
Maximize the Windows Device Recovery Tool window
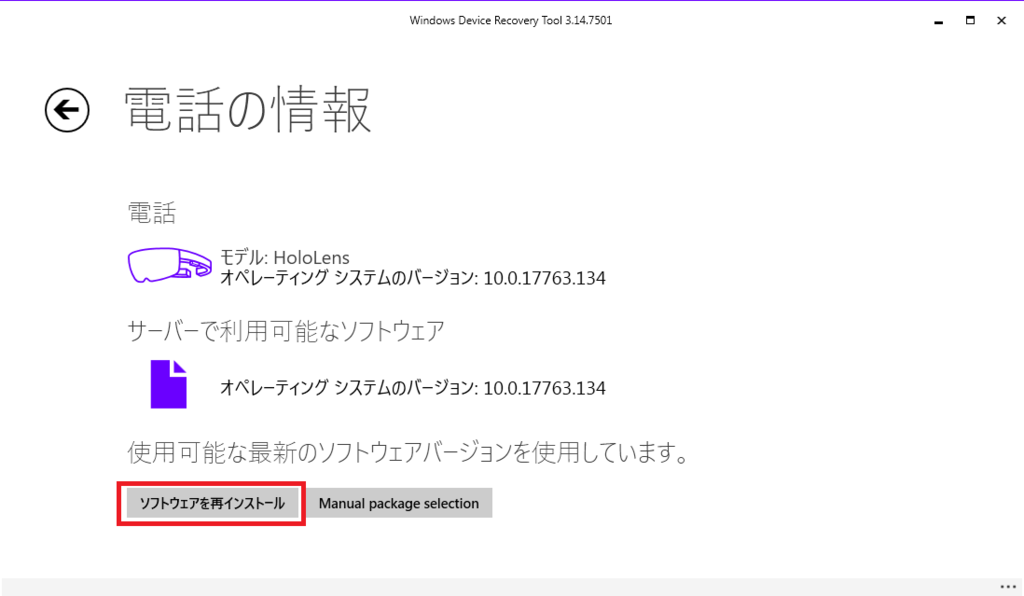tap(970, 20)
